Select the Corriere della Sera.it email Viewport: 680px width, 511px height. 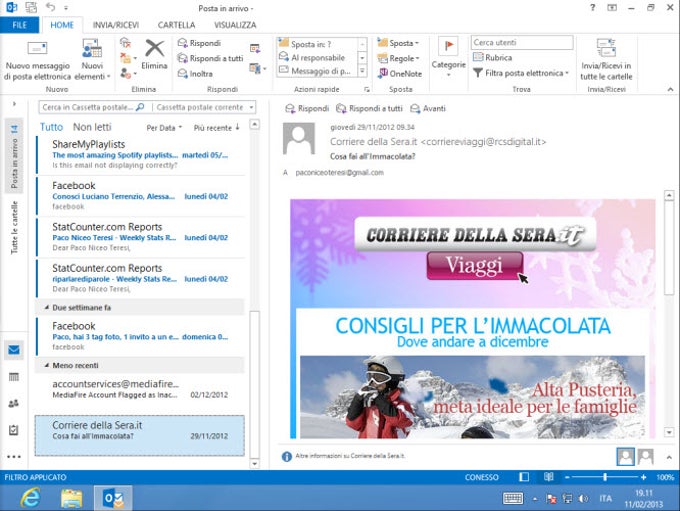140,435
